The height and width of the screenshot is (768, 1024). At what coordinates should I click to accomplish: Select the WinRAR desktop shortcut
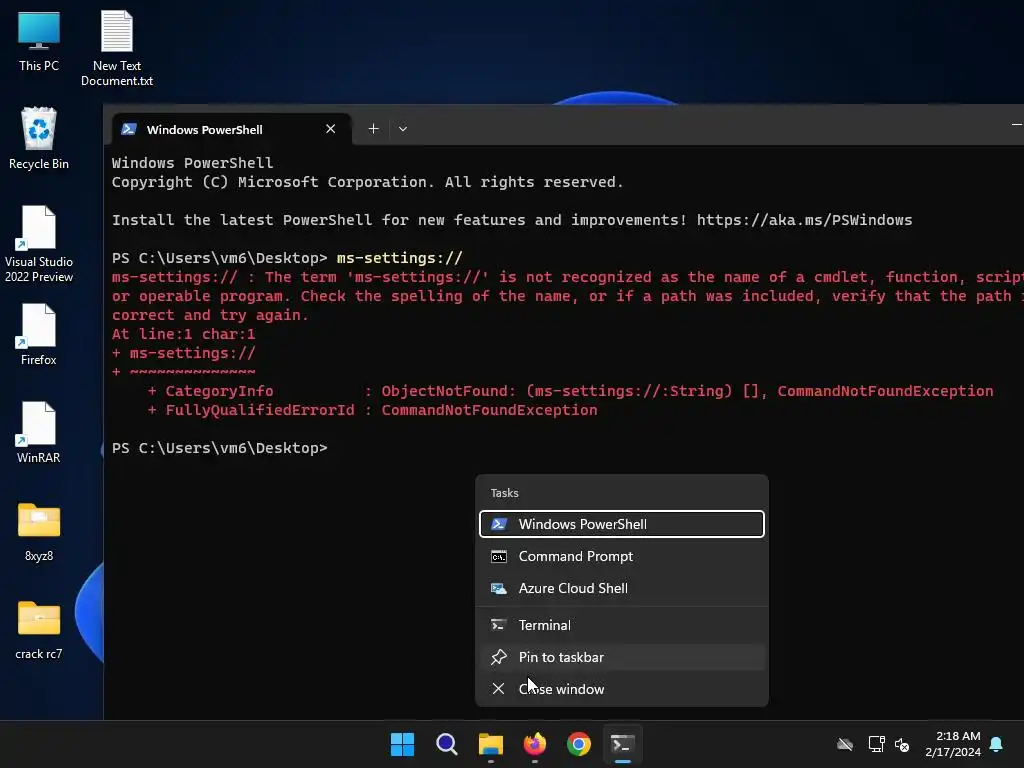click(x=39, y=432)
